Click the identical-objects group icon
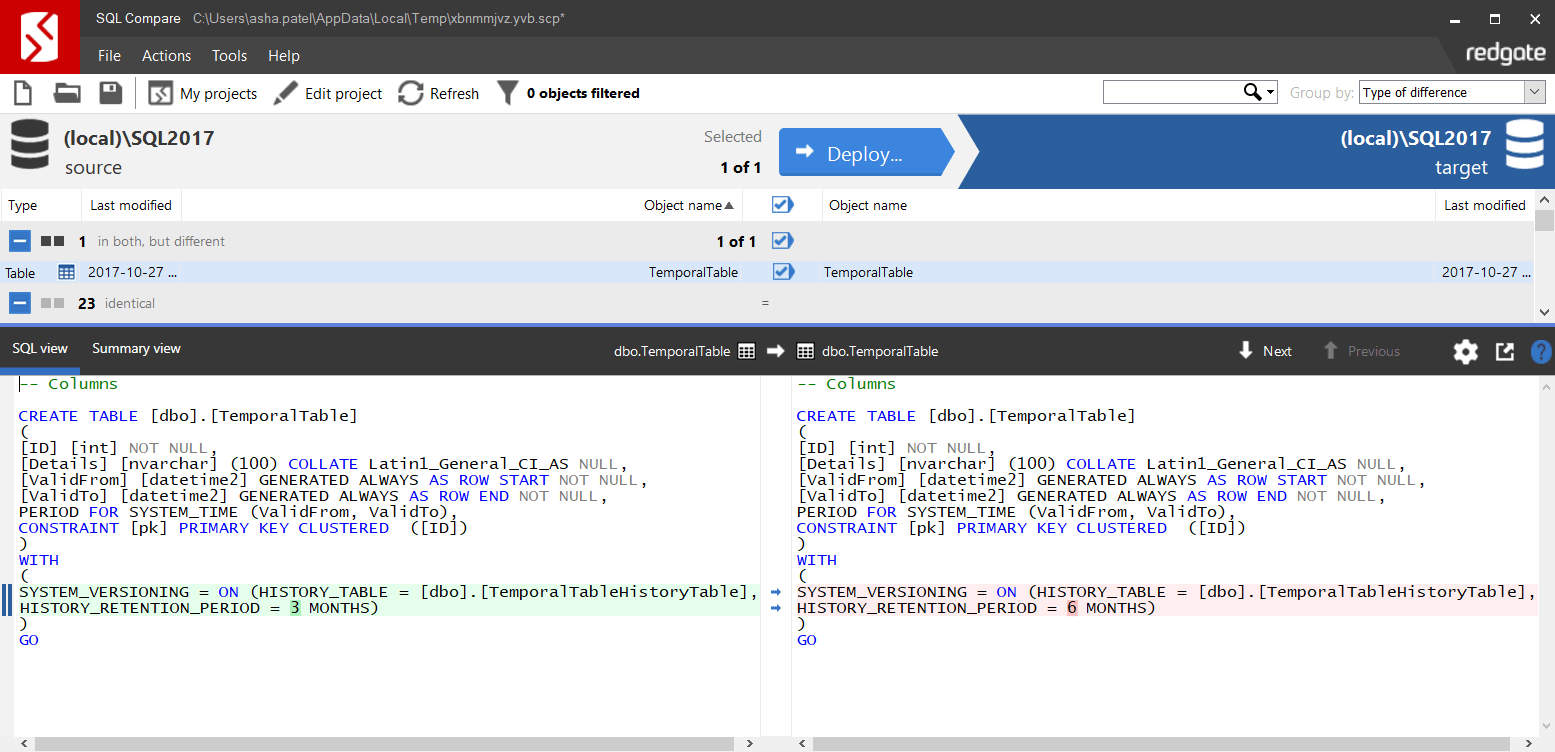 [52, 303]
